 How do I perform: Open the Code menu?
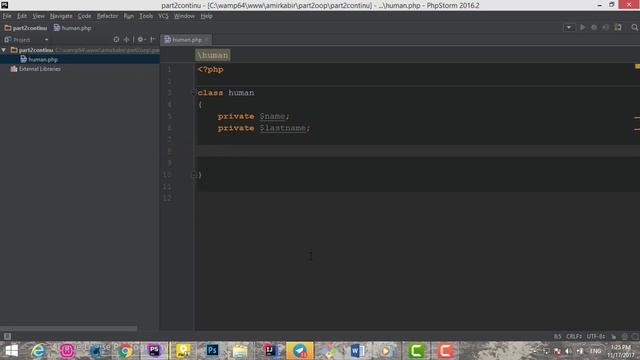pos(84,16)
